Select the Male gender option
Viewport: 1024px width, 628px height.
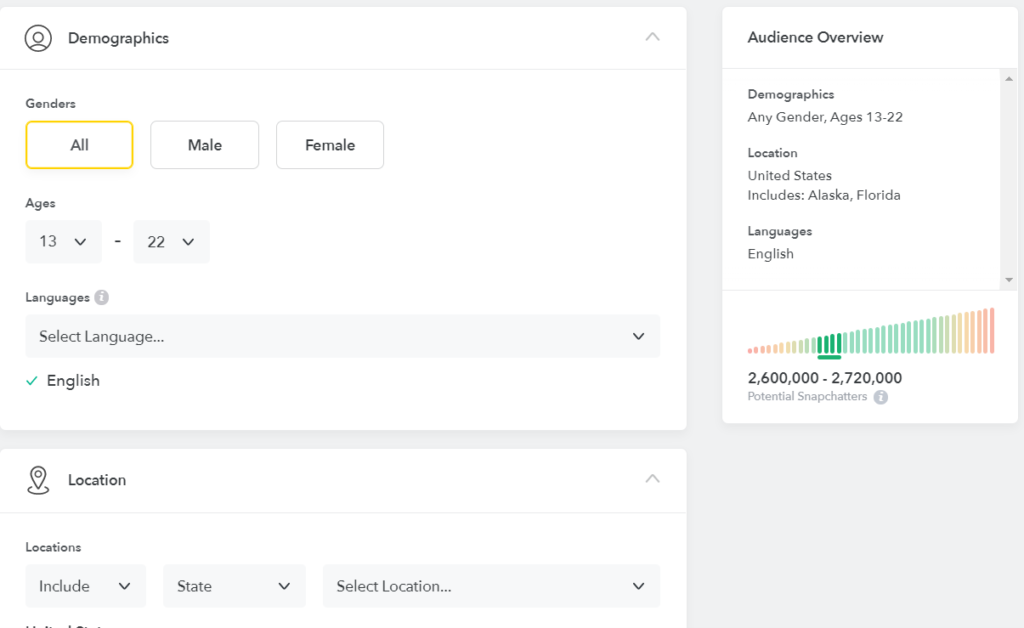tap(204, 145)
